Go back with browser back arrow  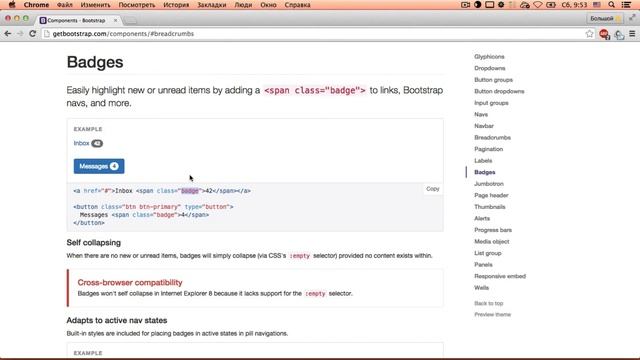tap(8, 34)
